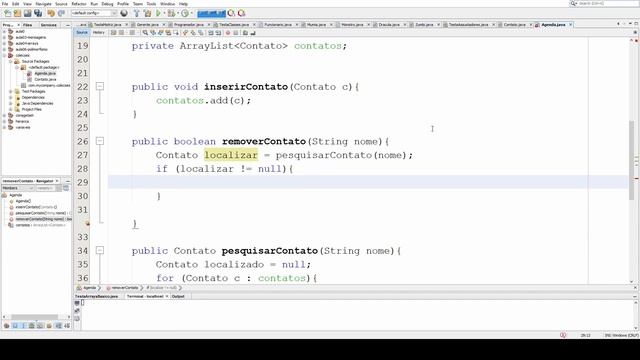Run the project with green play icon
Screen dimensions: 640x360
point(158,13)
